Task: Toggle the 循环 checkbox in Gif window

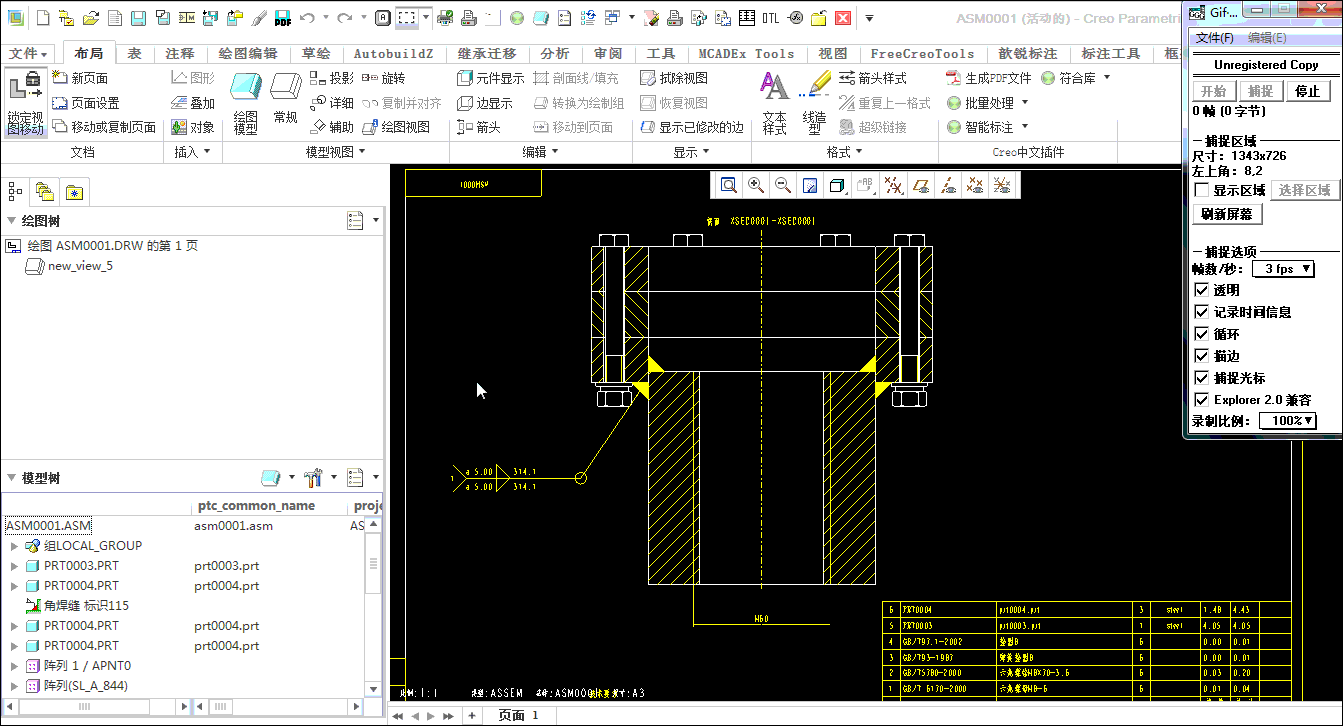Action: pyautogui.click(x=1202, y=334)
